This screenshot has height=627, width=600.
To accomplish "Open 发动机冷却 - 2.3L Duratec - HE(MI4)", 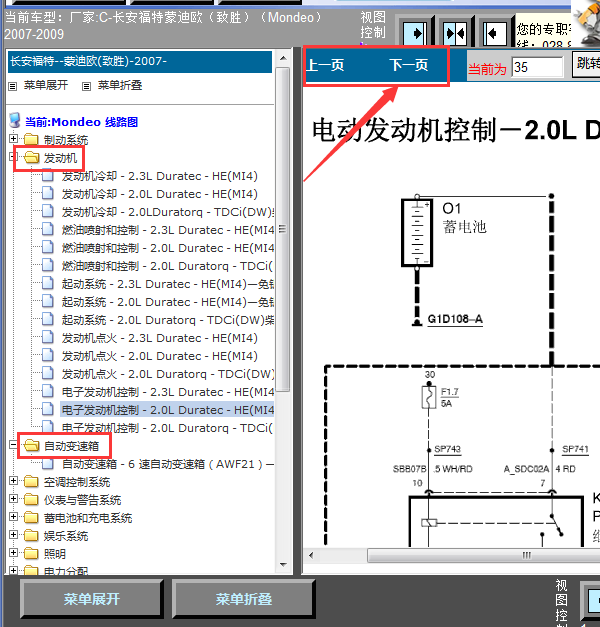I will [x=160, y=176].
